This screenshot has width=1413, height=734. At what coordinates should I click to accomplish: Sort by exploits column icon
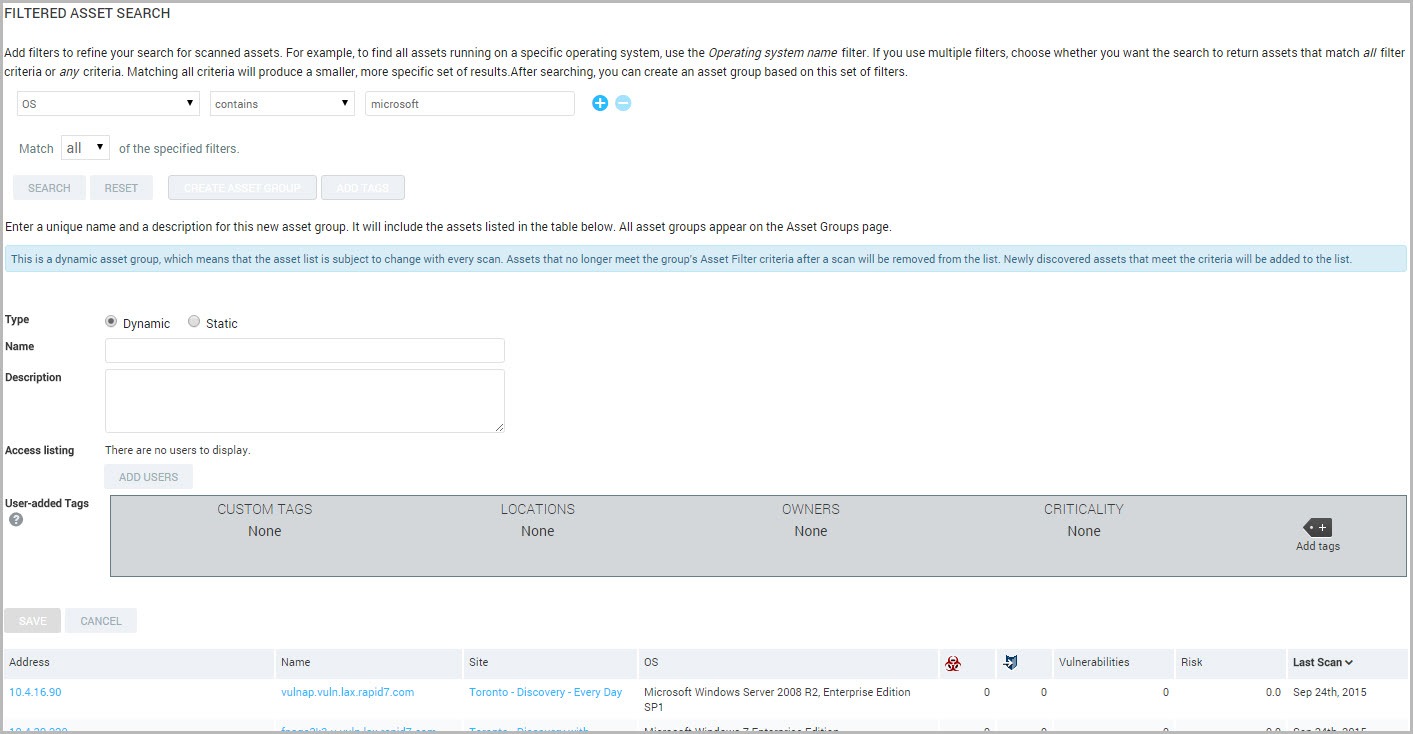tap(1011, 663)
